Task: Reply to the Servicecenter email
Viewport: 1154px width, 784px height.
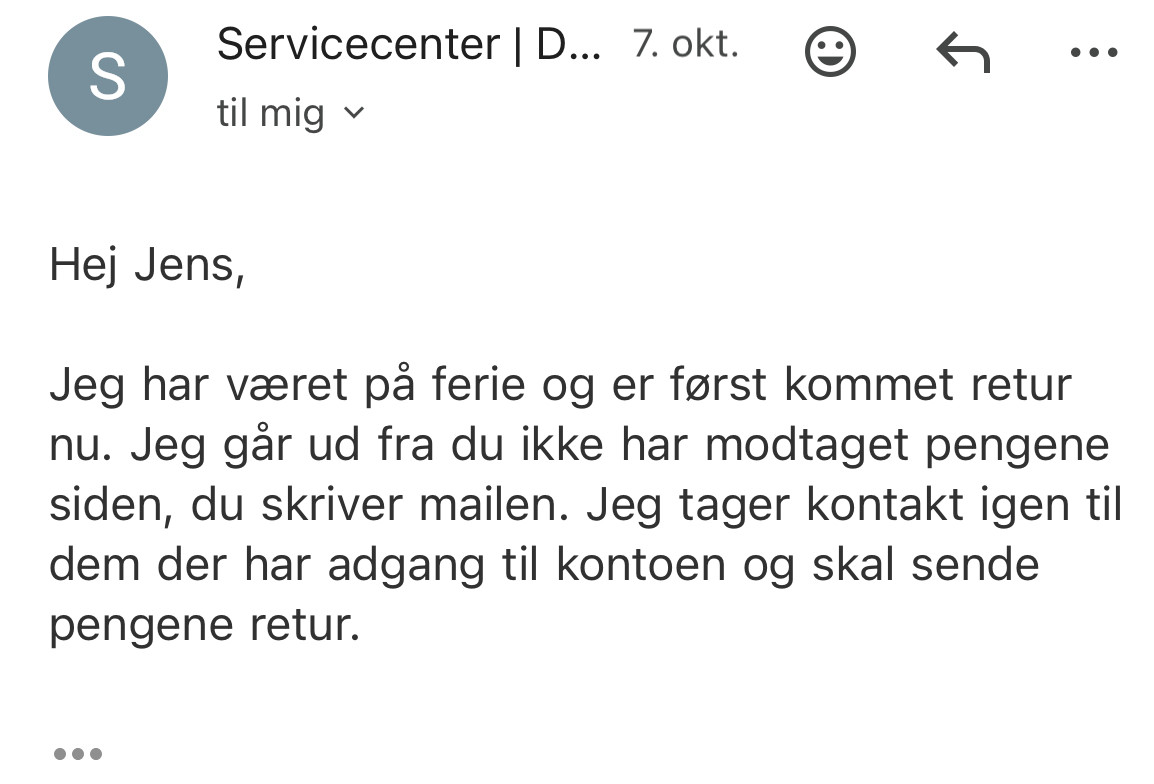Action: (962, 52)
